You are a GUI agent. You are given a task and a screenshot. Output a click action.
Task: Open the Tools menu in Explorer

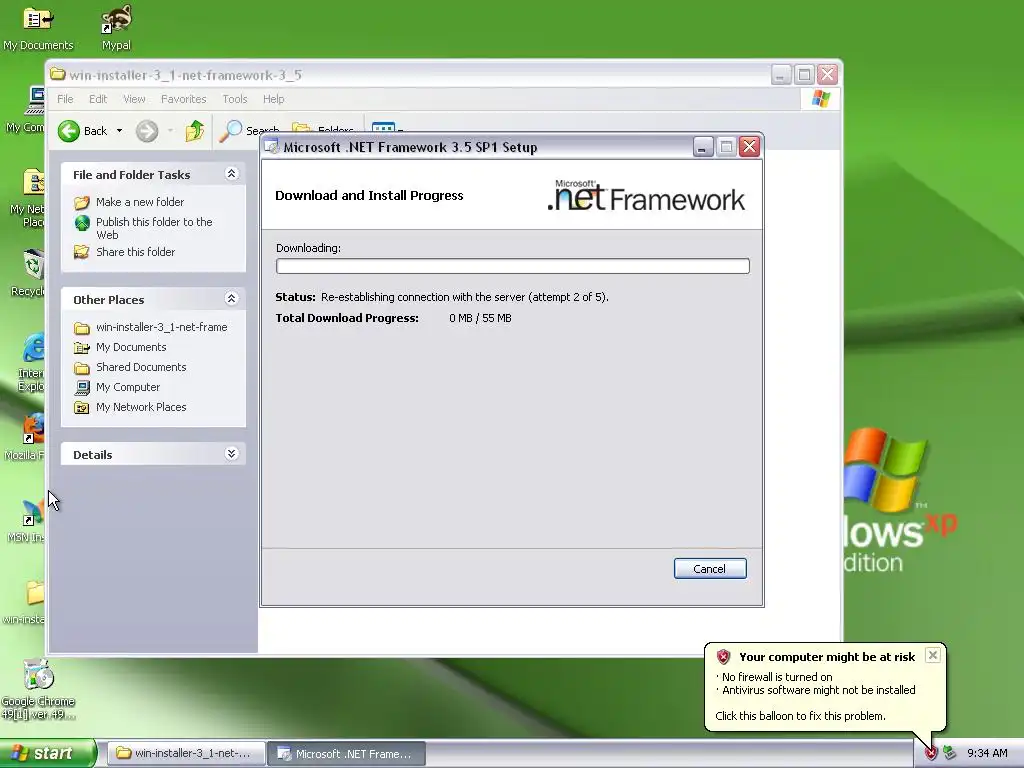[234, 99]
